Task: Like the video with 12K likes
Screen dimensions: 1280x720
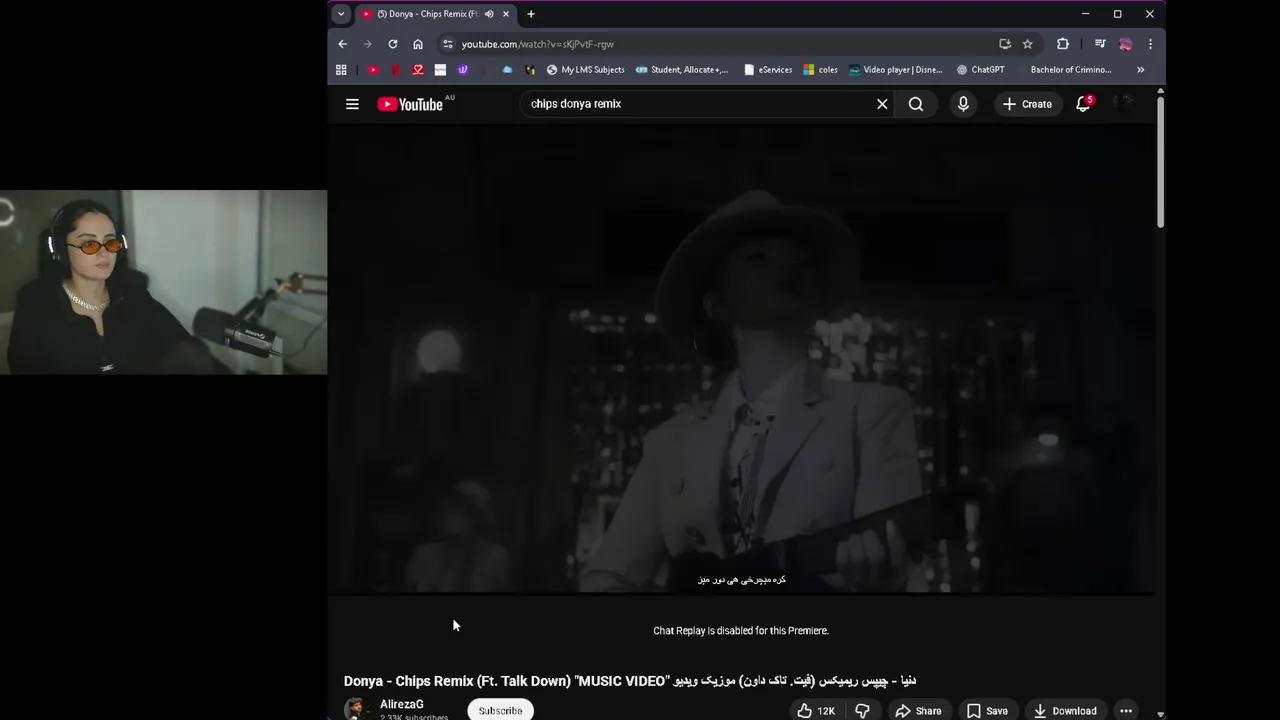Action: 816,710
